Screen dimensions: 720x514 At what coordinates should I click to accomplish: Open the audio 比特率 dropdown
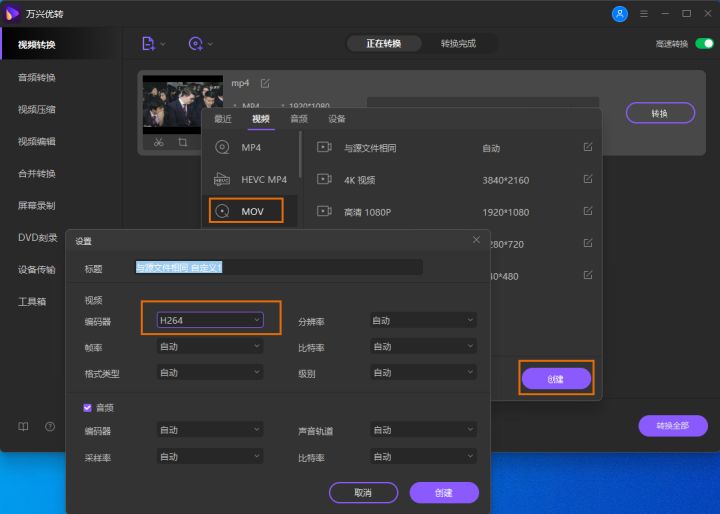pos(423,457)
